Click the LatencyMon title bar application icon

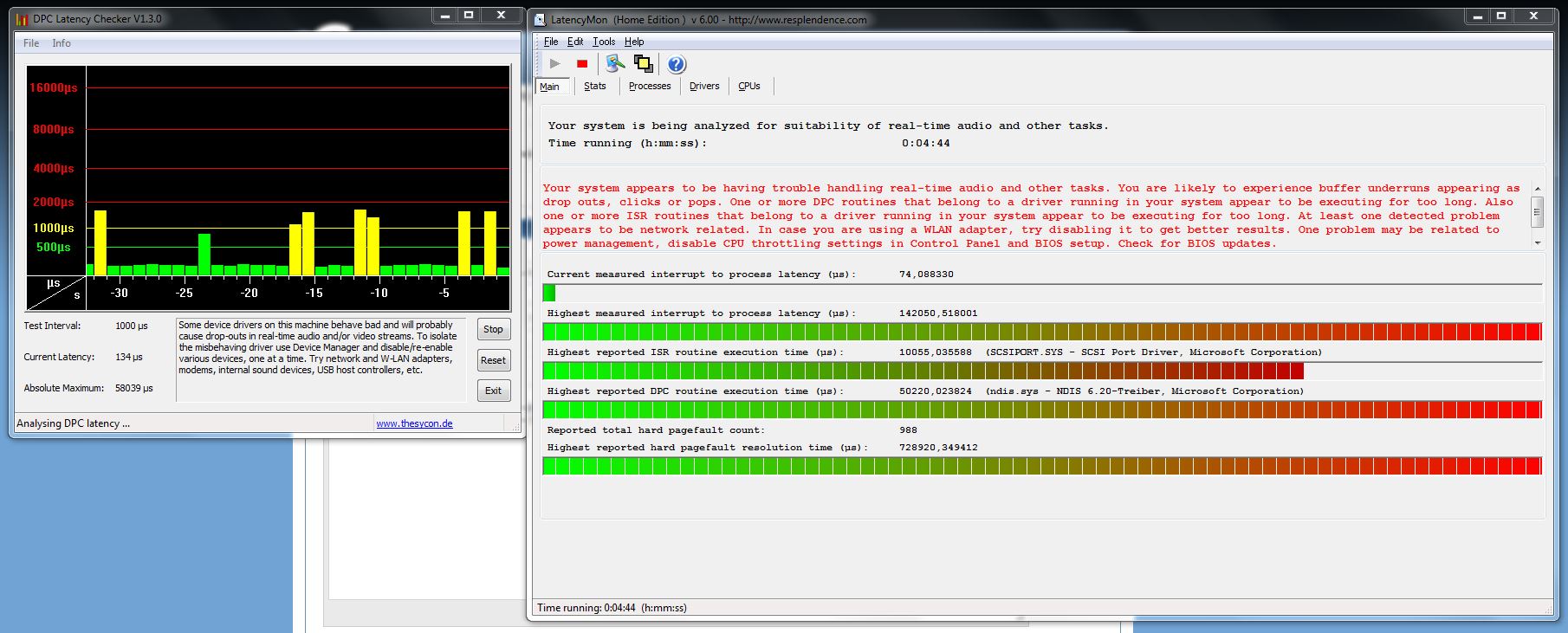pos(540,20)
